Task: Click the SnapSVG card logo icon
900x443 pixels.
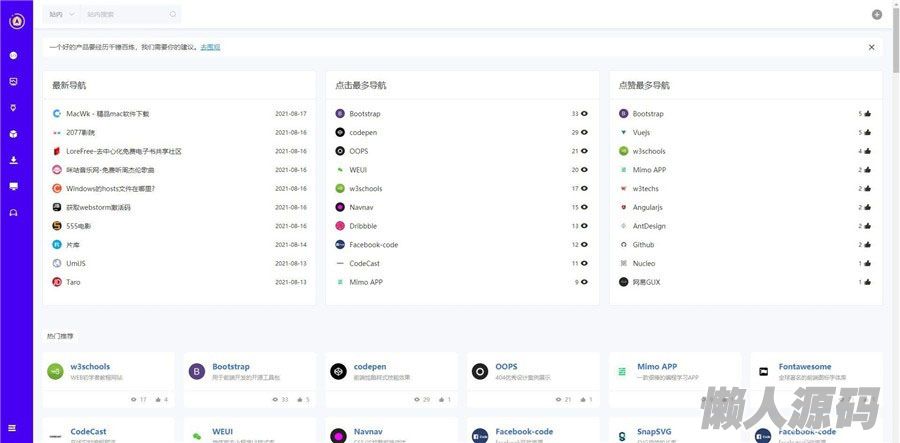Action: point(622,437)
